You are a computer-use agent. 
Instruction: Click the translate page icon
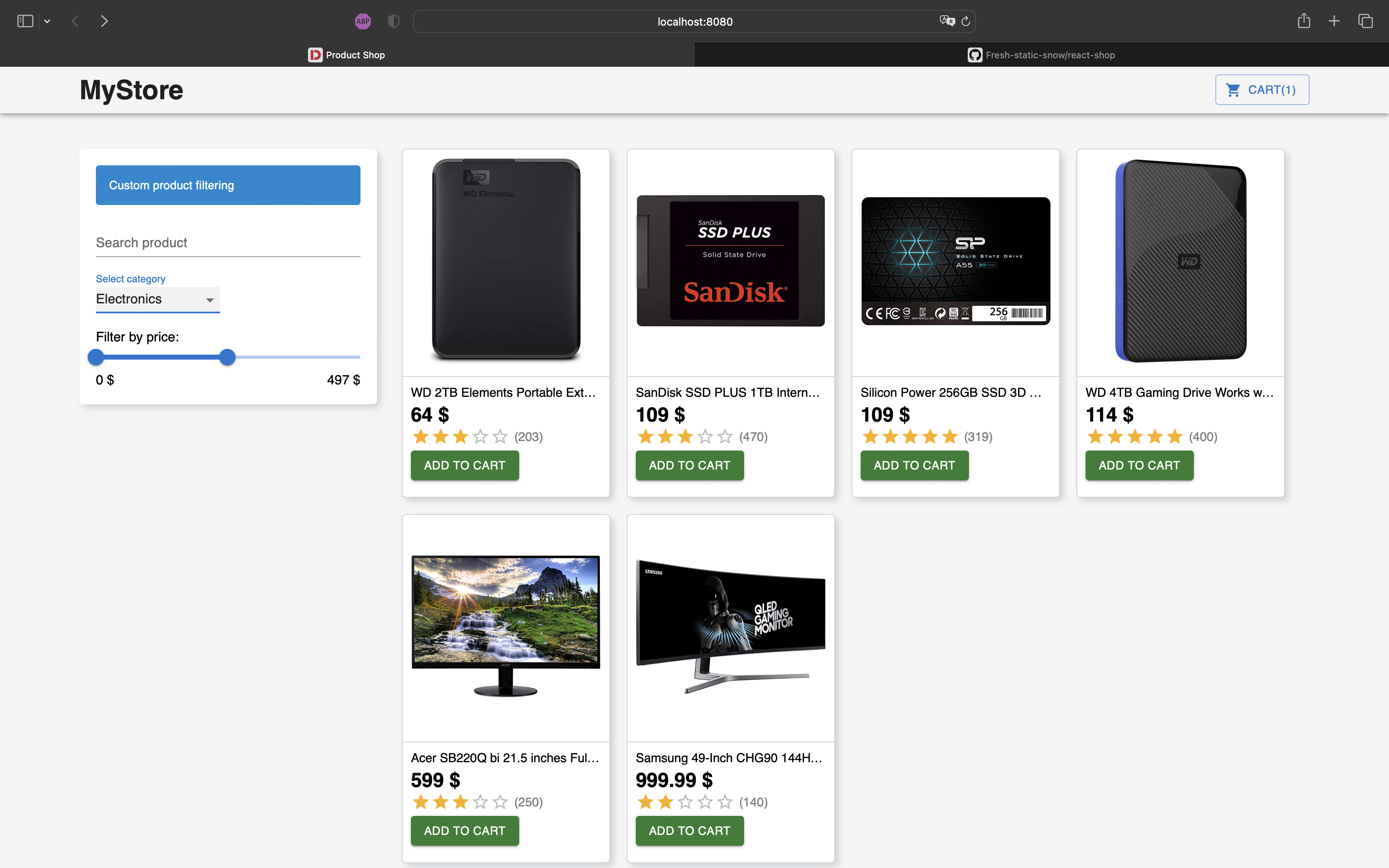pyautogui.click(x=947, y=21)
